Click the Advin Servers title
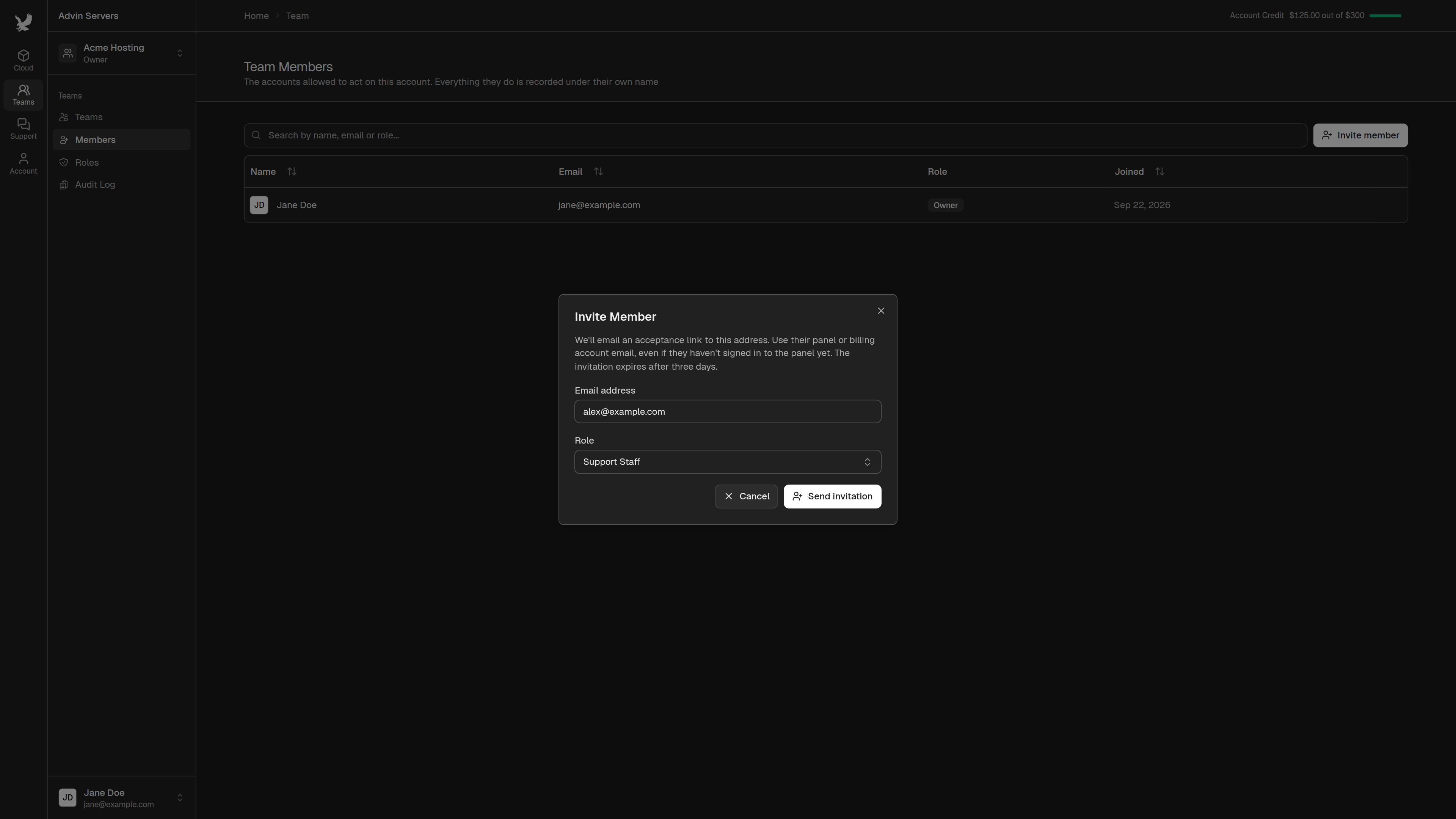 [x=88, y=16]
